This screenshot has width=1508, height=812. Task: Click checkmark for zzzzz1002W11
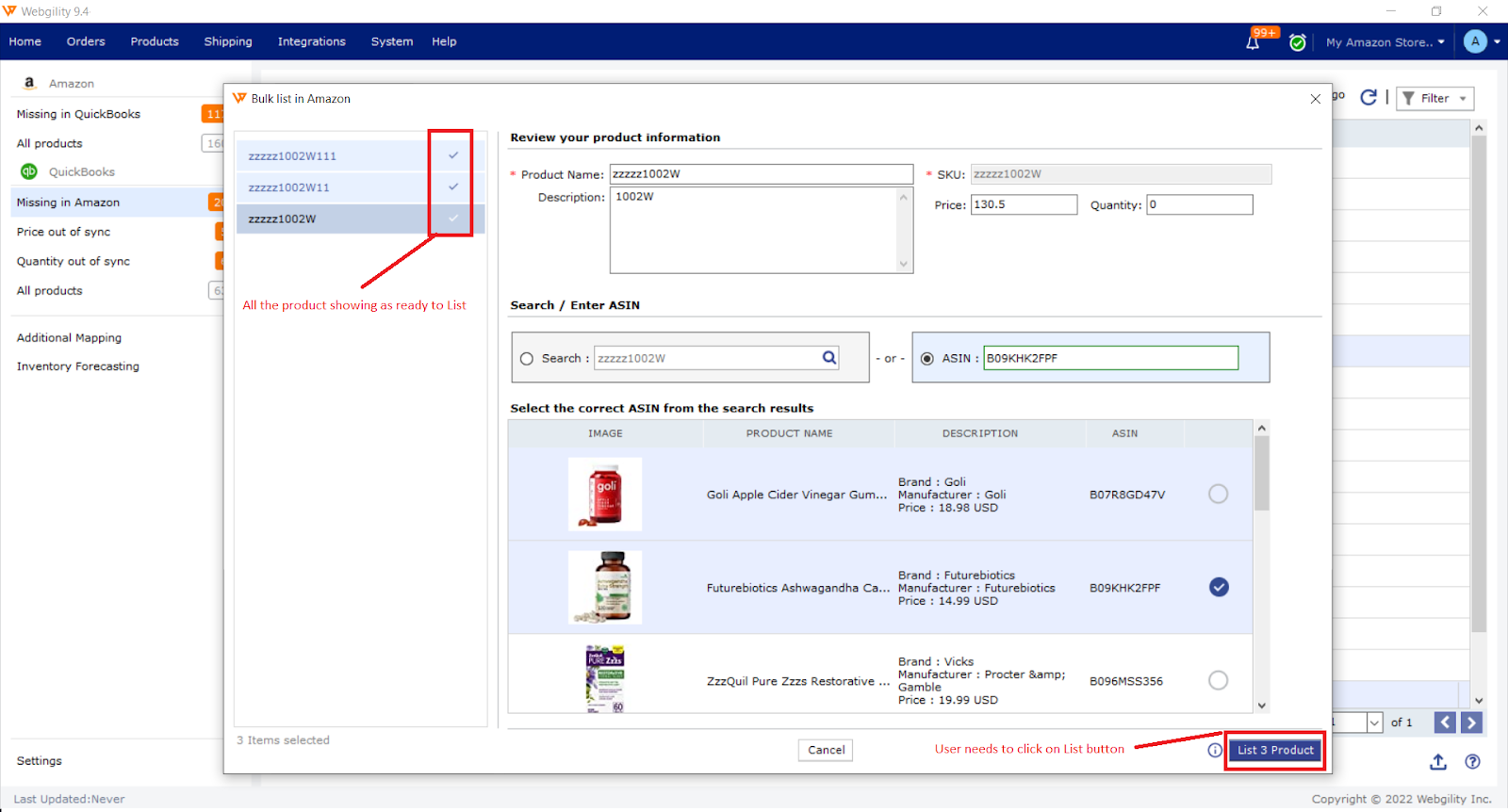tap(453, 187)
